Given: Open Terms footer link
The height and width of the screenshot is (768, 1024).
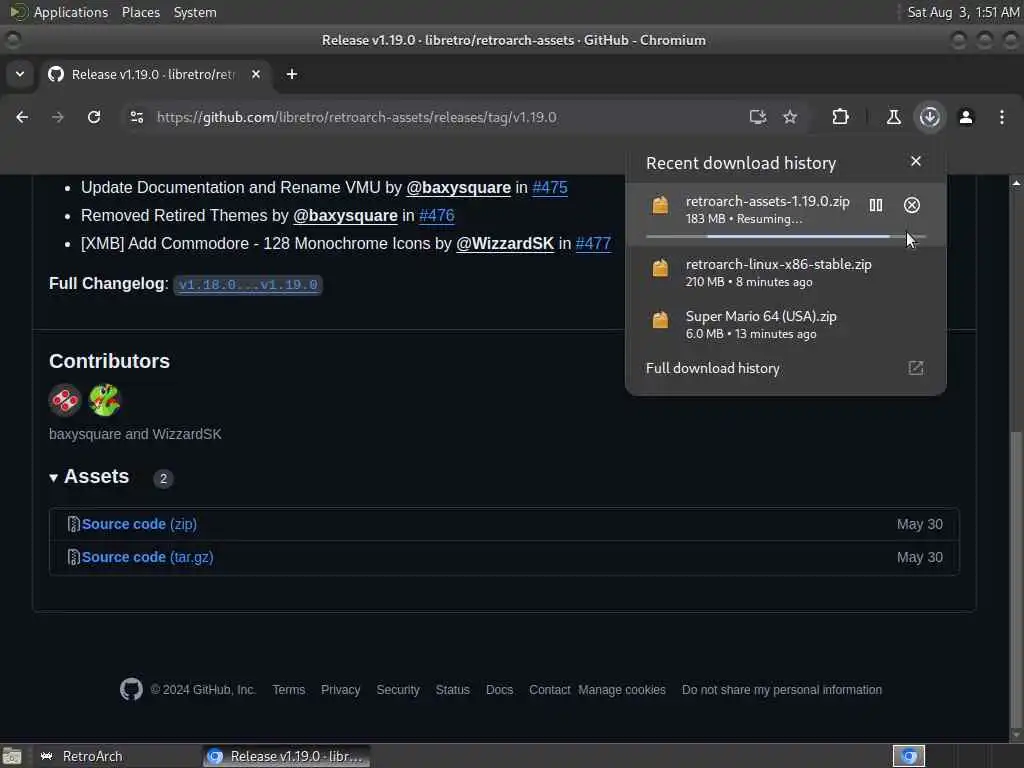Looking at the screenshot, I should (289, 690).
